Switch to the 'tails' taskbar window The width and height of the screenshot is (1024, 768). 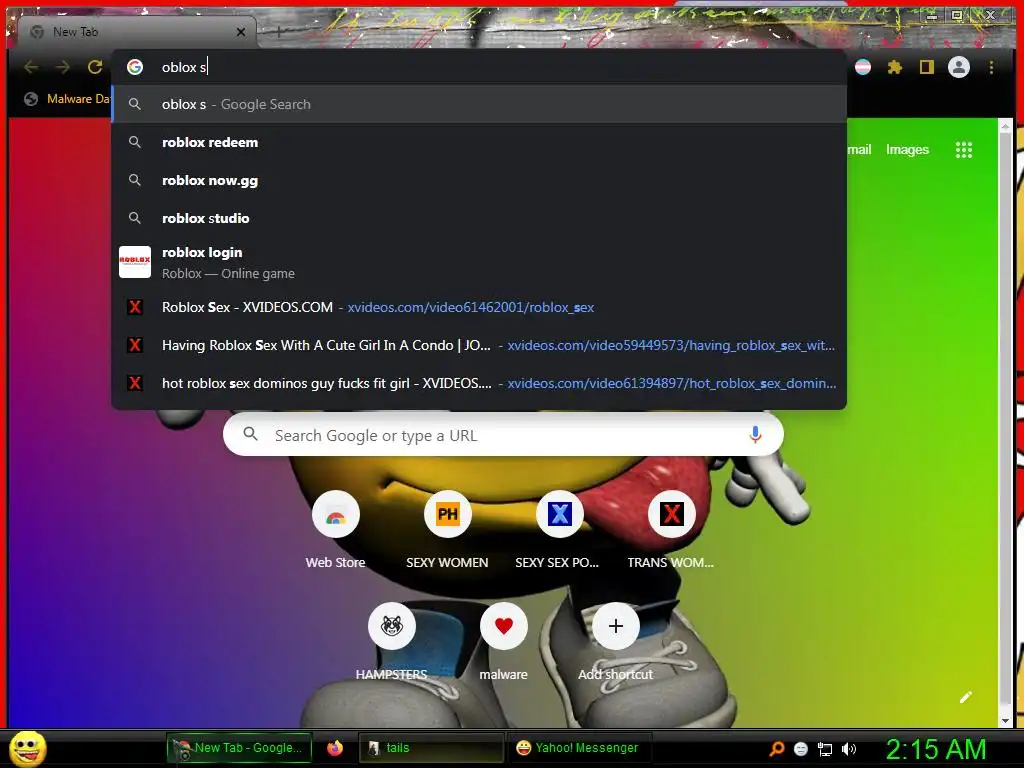431,748
